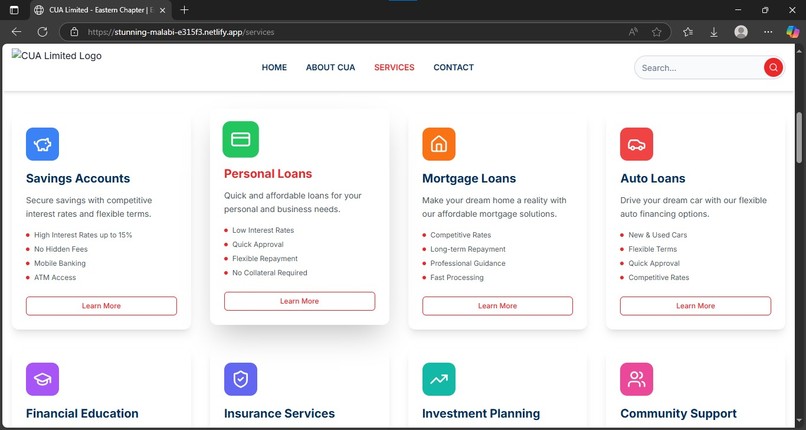Click the blue piggy bank Savings icon
The width and height of the screenshot is (806, 430).
(42, 144)
